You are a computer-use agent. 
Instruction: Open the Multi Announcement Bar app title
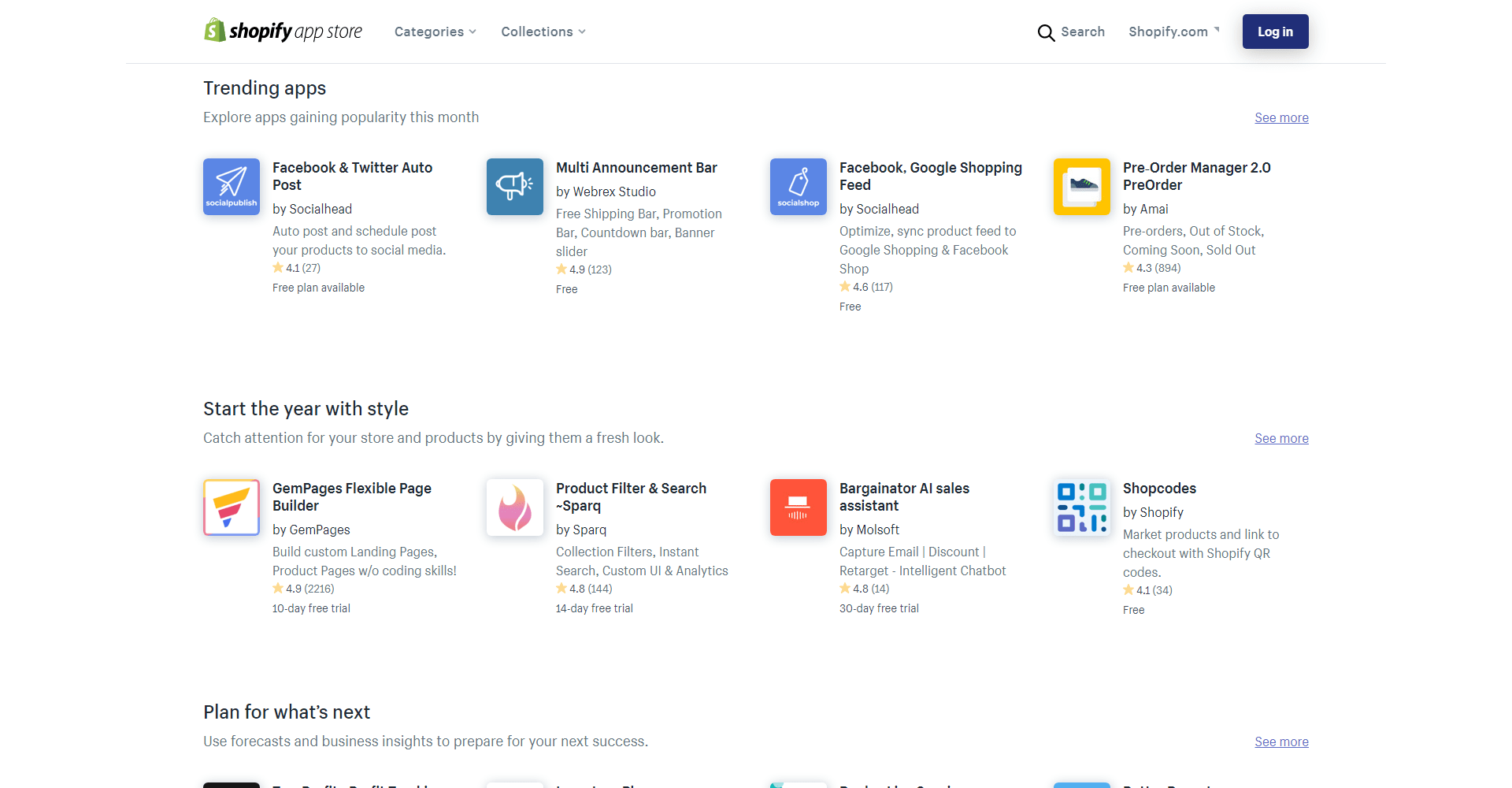pos(636,168)
